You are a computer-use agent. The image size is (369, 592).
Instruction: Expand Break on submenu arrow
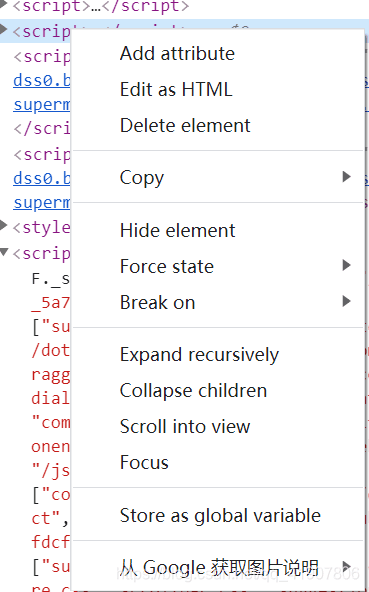[x=346, y=301]
